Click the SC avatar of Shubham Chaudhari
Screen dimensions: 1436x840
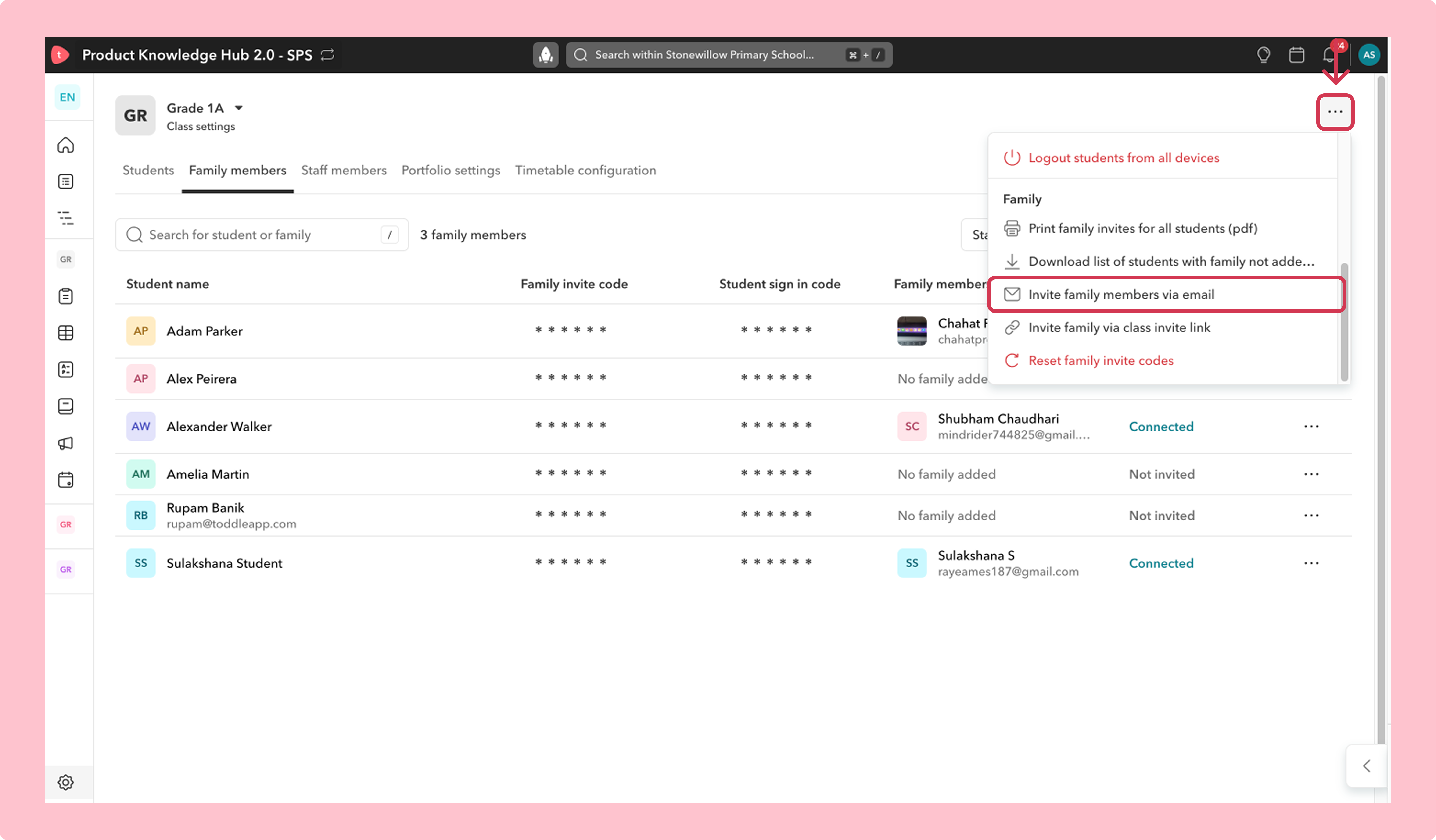coord(912,427)
